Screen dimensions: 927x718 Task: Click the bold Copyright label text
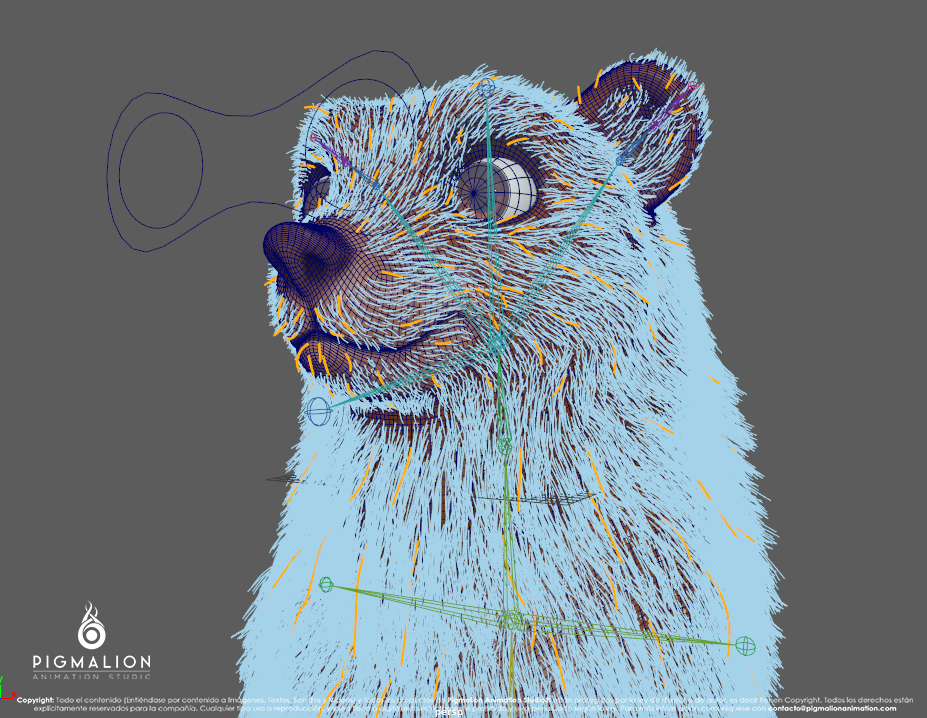35,700
